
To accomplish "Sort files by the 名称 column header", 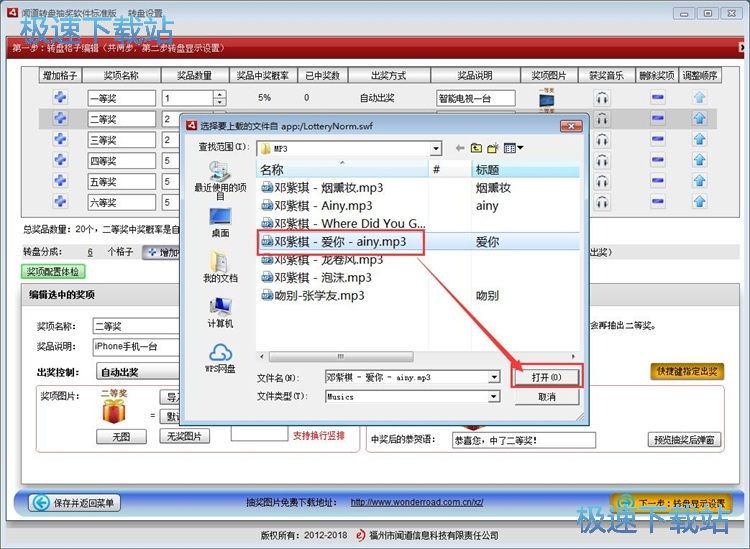I will [x=342, y=169].
